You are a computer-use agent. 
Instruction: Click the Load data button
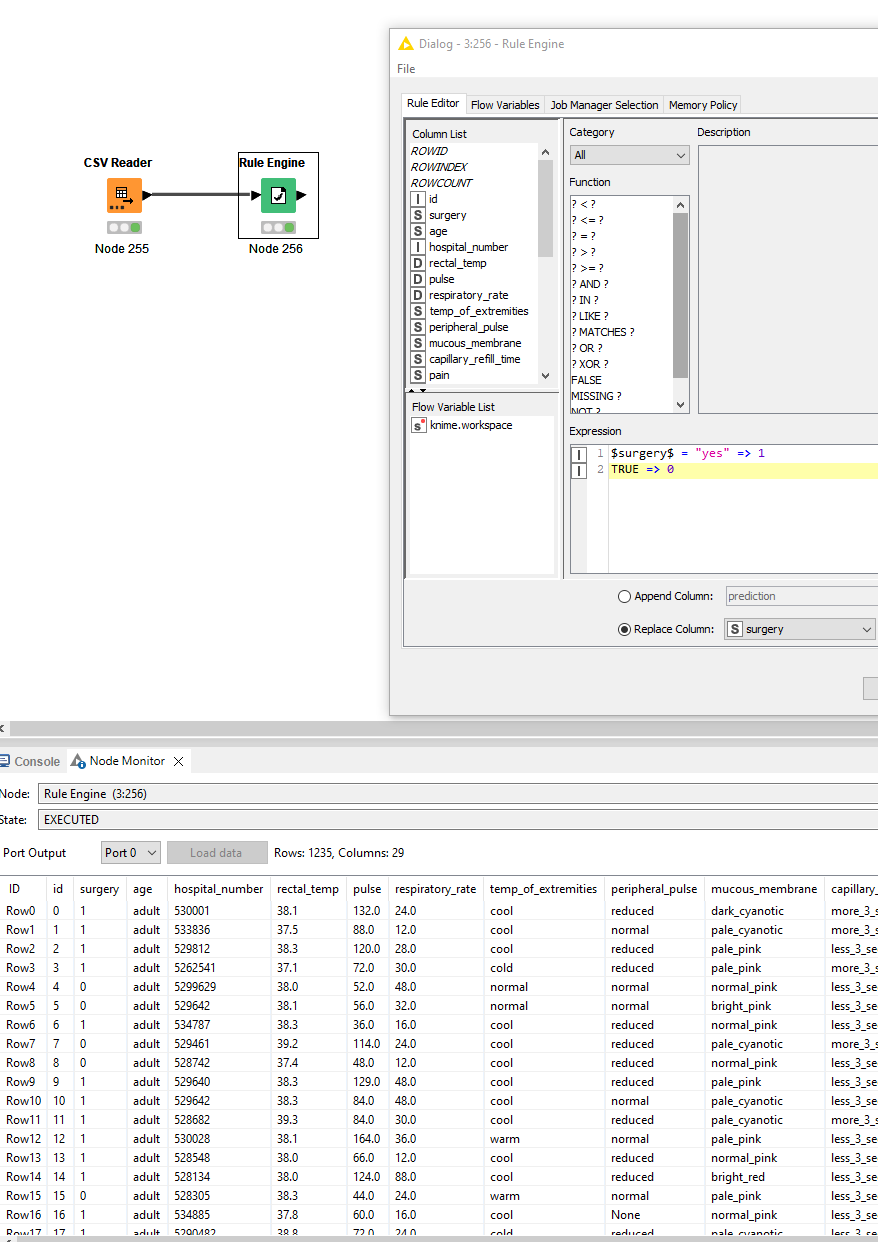(x=216, y=853)
